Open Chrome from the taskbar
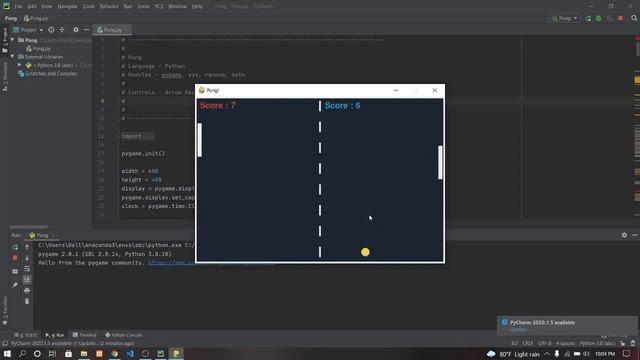 [115, 353]
